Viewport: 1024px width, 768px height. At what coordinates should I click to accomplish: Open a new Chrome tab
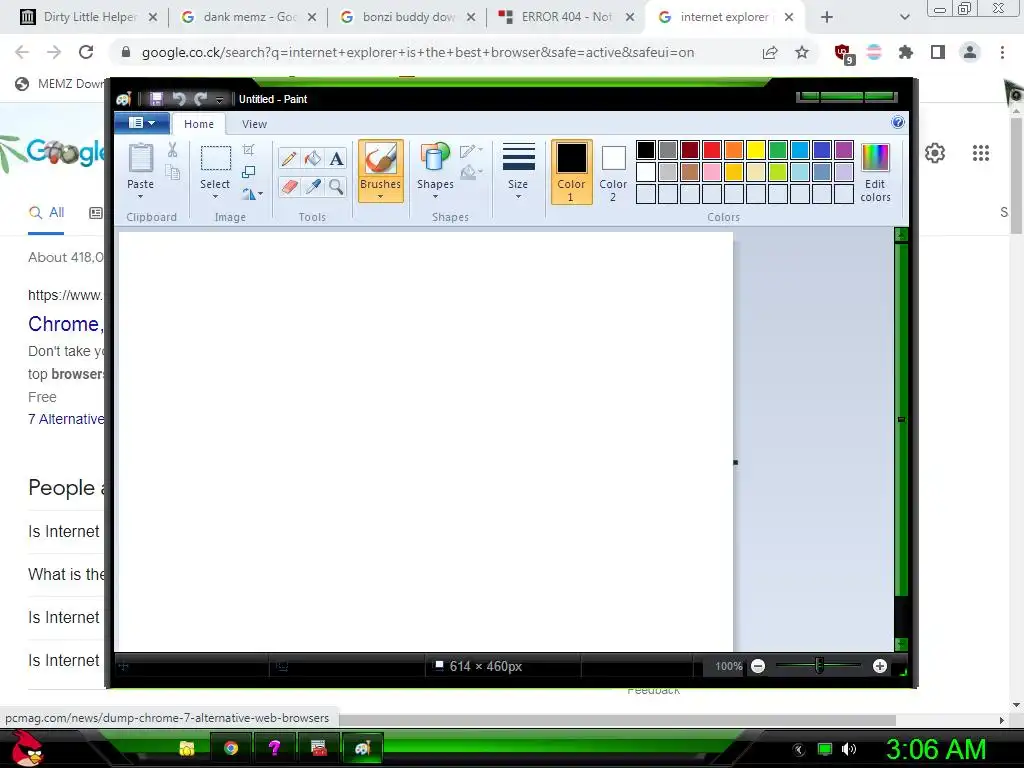pyautogui.click(x=827, y=17)
